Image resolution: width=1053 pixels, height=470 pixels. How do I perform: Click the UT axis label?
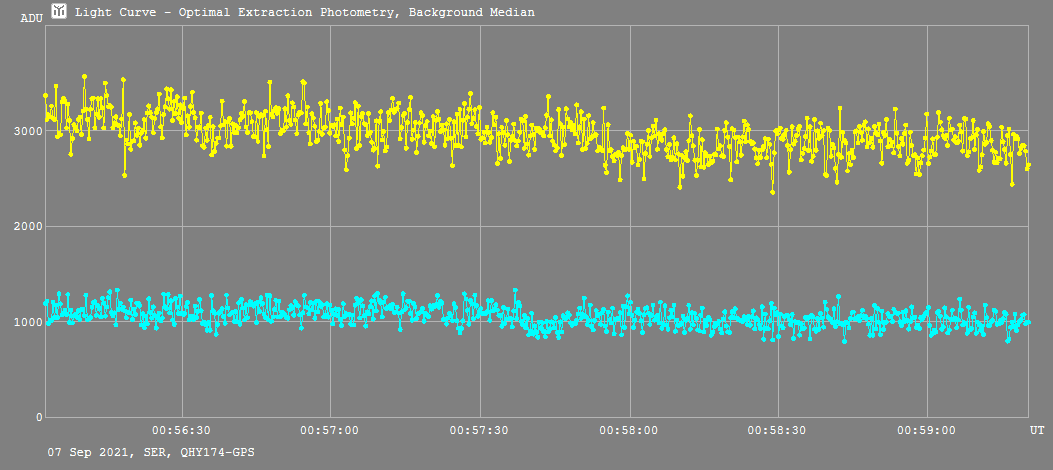[x=1037, y=429]
